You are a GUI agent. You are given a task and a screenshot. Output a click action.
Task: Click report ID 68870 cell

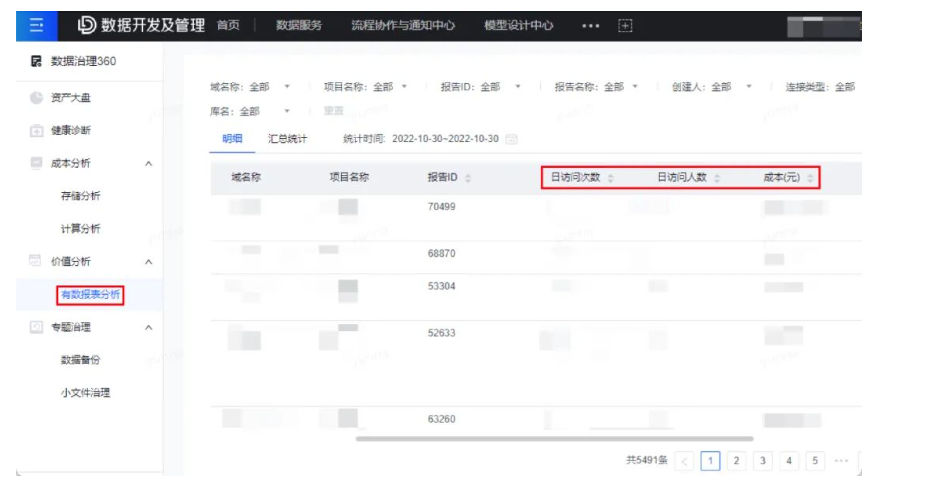[x=441, y=254]
